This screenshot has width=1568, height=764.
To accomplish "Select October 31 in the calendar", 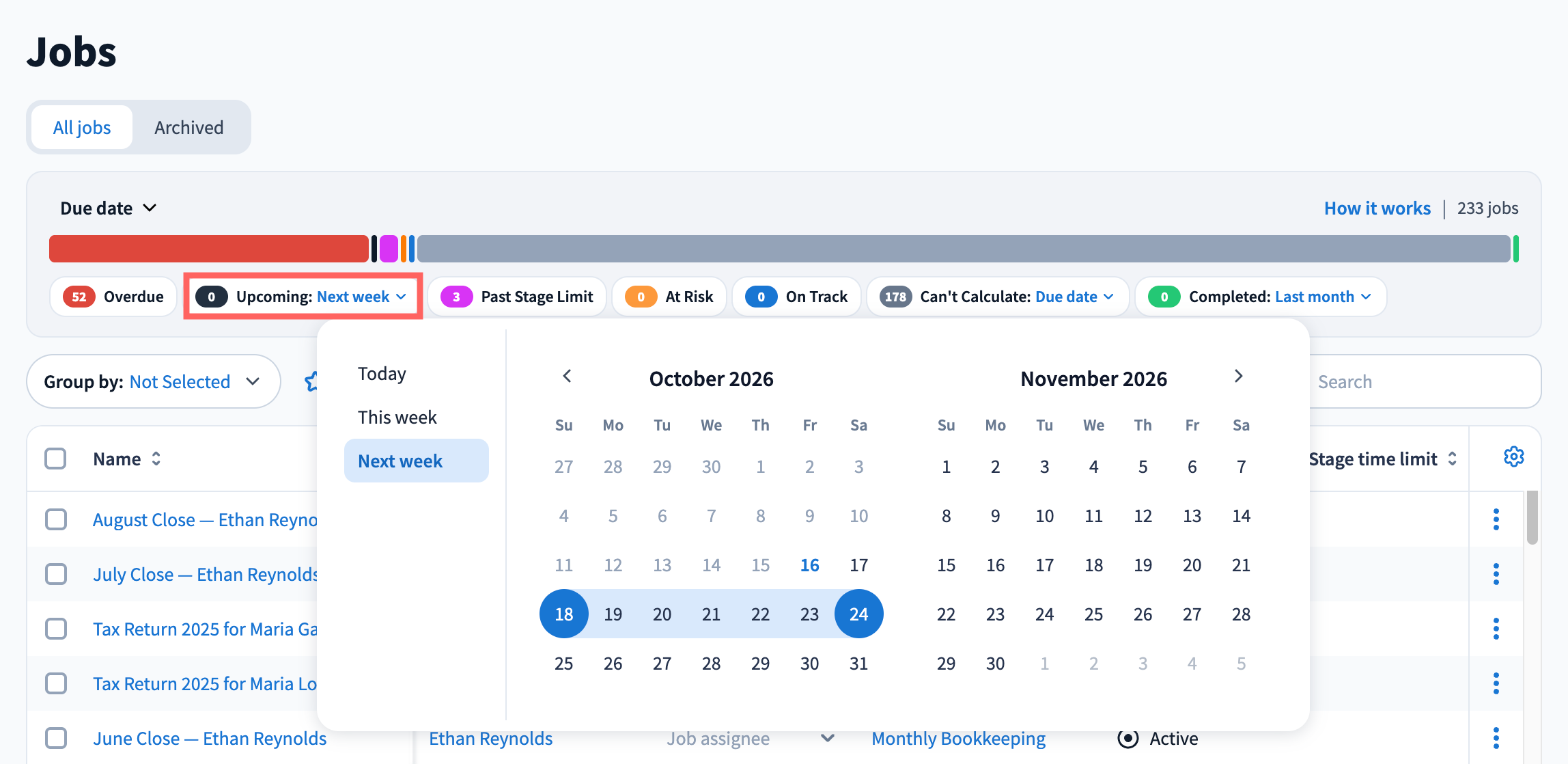I will pos(859,664).
